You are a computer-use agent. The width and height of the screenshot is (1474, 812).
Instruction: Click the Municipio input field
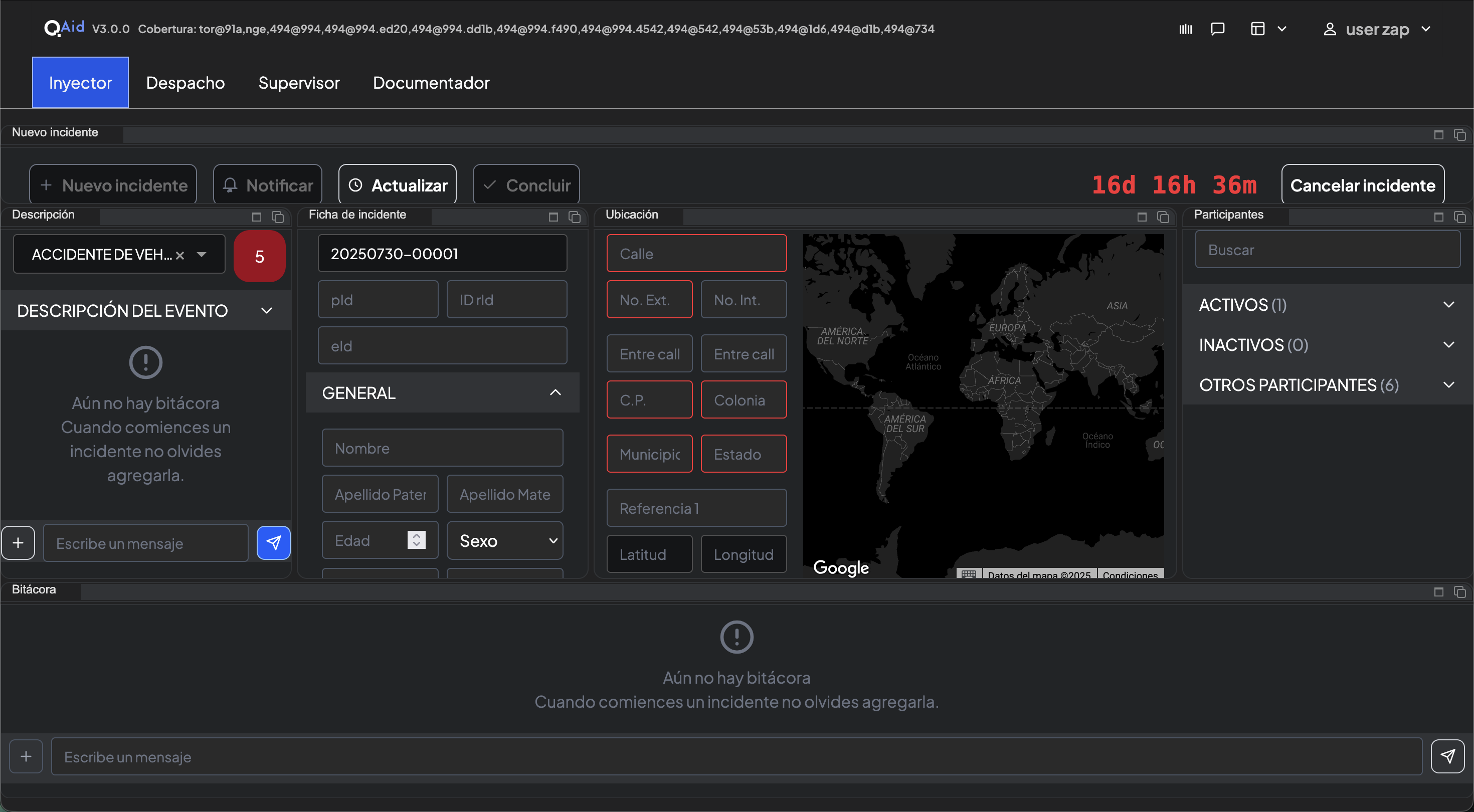pos(649,454)
